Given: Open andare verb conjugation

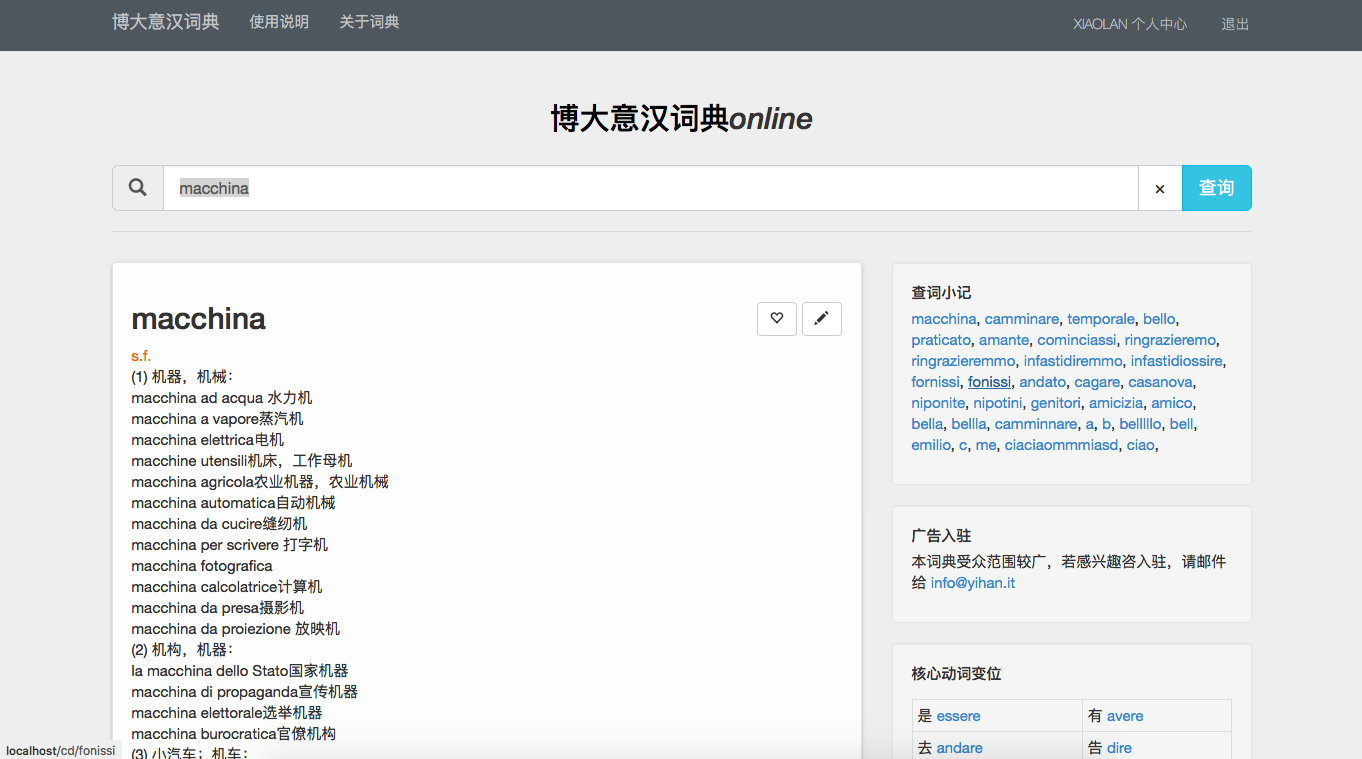Looking at the screenshot, I should click(960, 748).
